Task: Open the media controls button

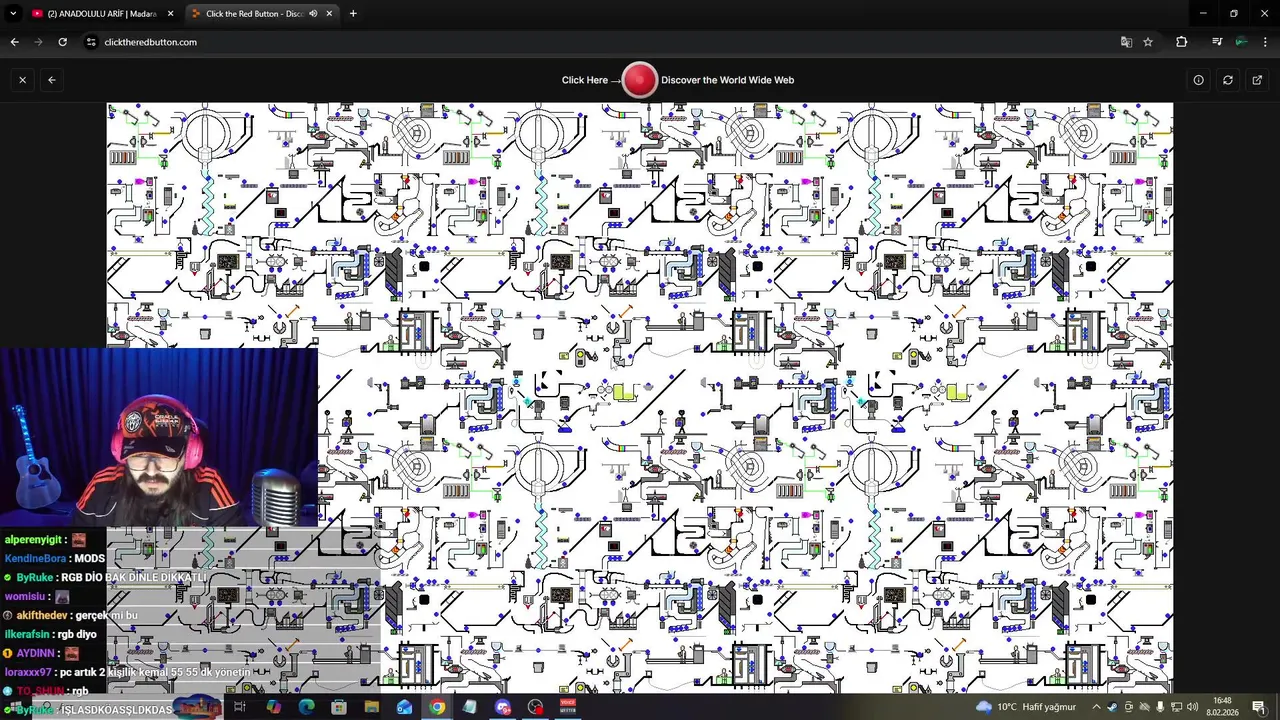Action: [x=1217, y=42]
